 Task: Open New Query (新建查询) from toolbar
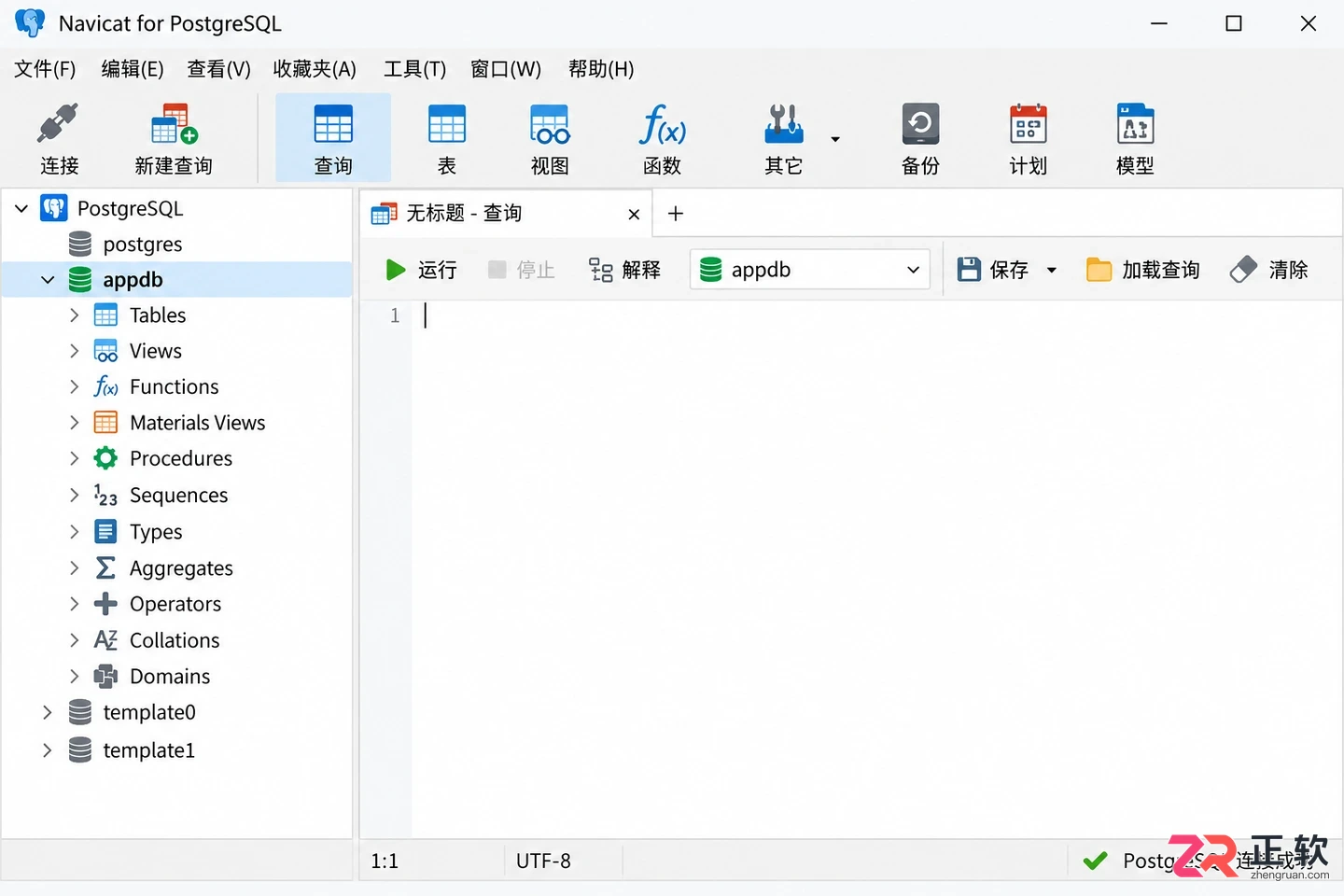(x=174, y=139)
